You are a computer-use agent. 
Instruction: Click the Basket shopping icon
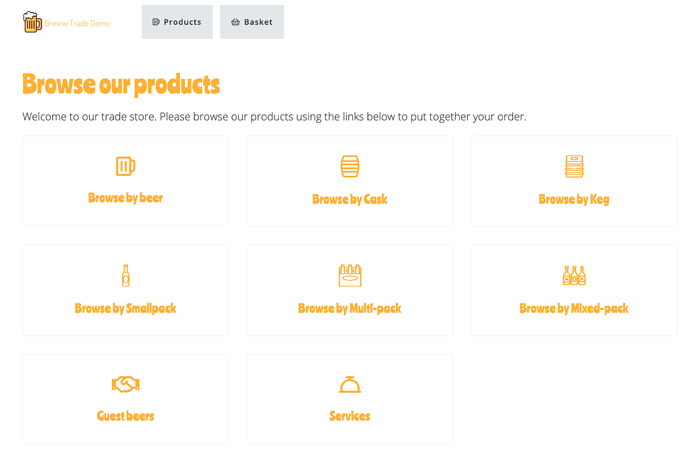pyautogui.click(x=235, y=22)
